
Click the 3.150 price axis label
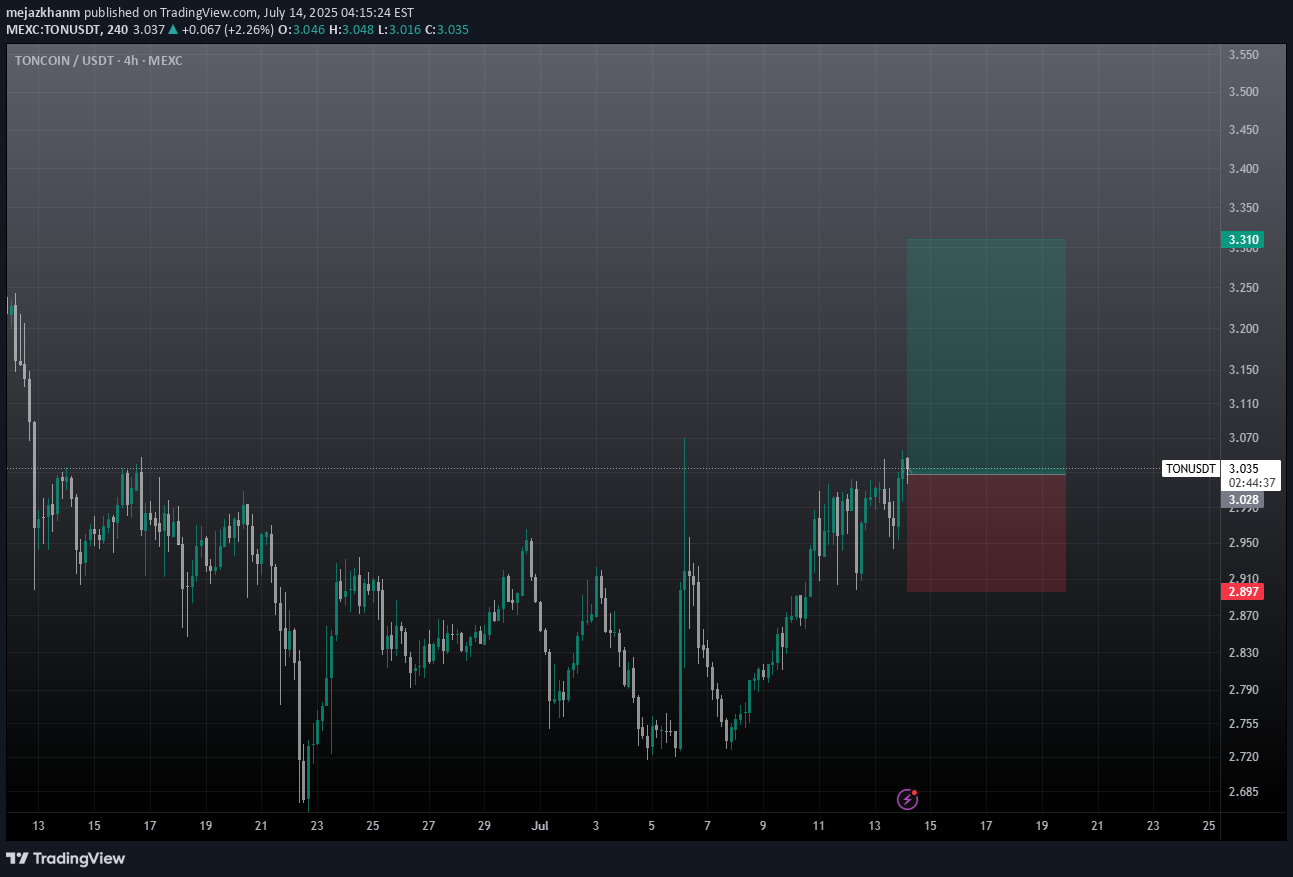pyautogui.click(x=1243, y=370)
